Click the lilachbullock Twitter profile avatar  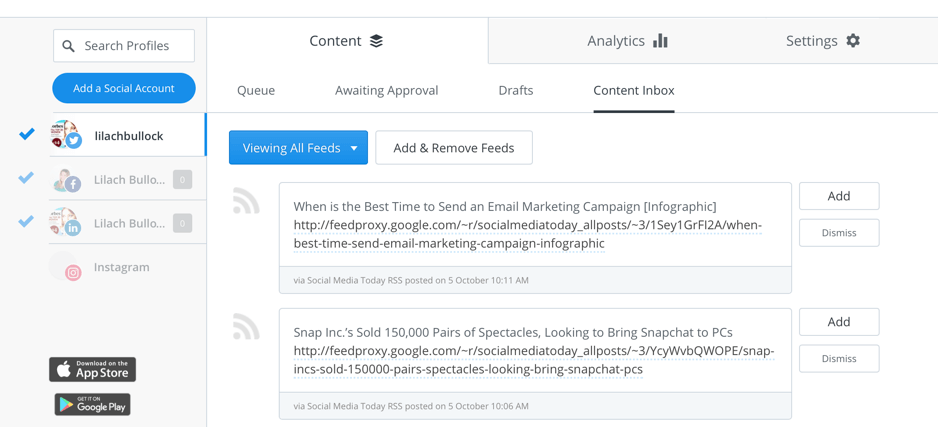point(66,135)
